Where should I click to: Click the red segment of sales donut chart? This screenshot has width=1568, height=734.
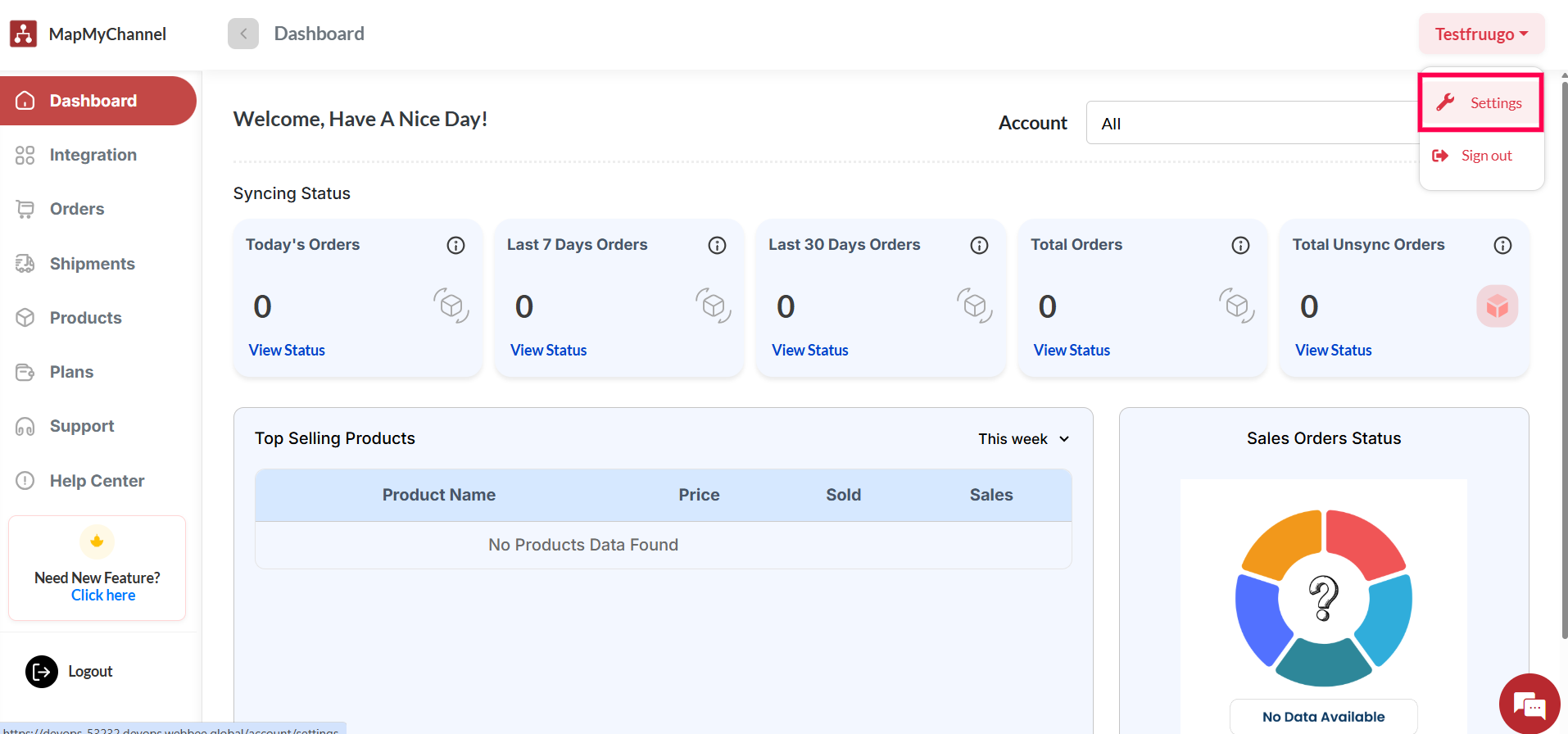pyautogui.click(x=1363, y=540)
